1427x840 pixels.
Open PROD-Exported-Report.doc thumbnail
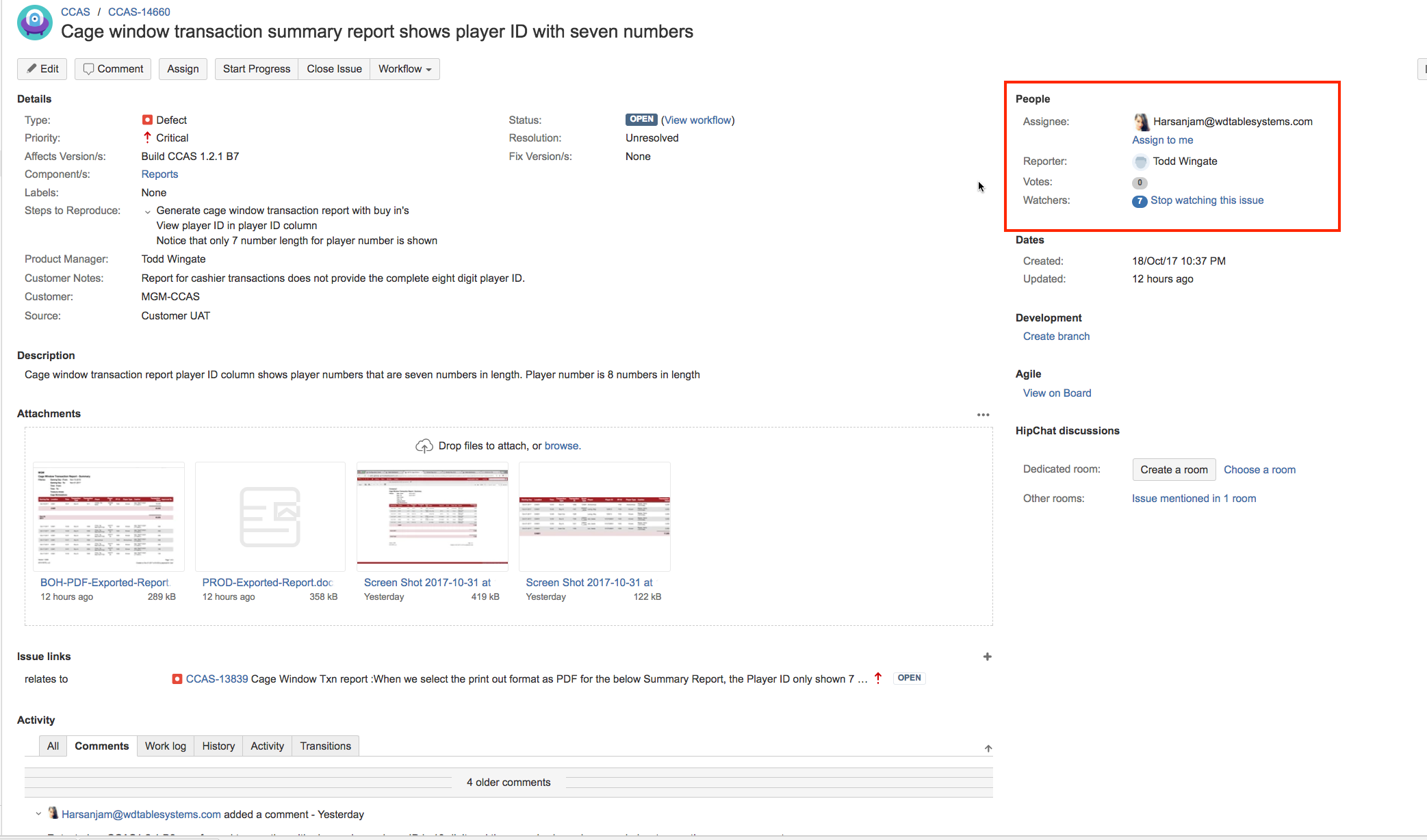pyautogui.click(x=270, y=516)
